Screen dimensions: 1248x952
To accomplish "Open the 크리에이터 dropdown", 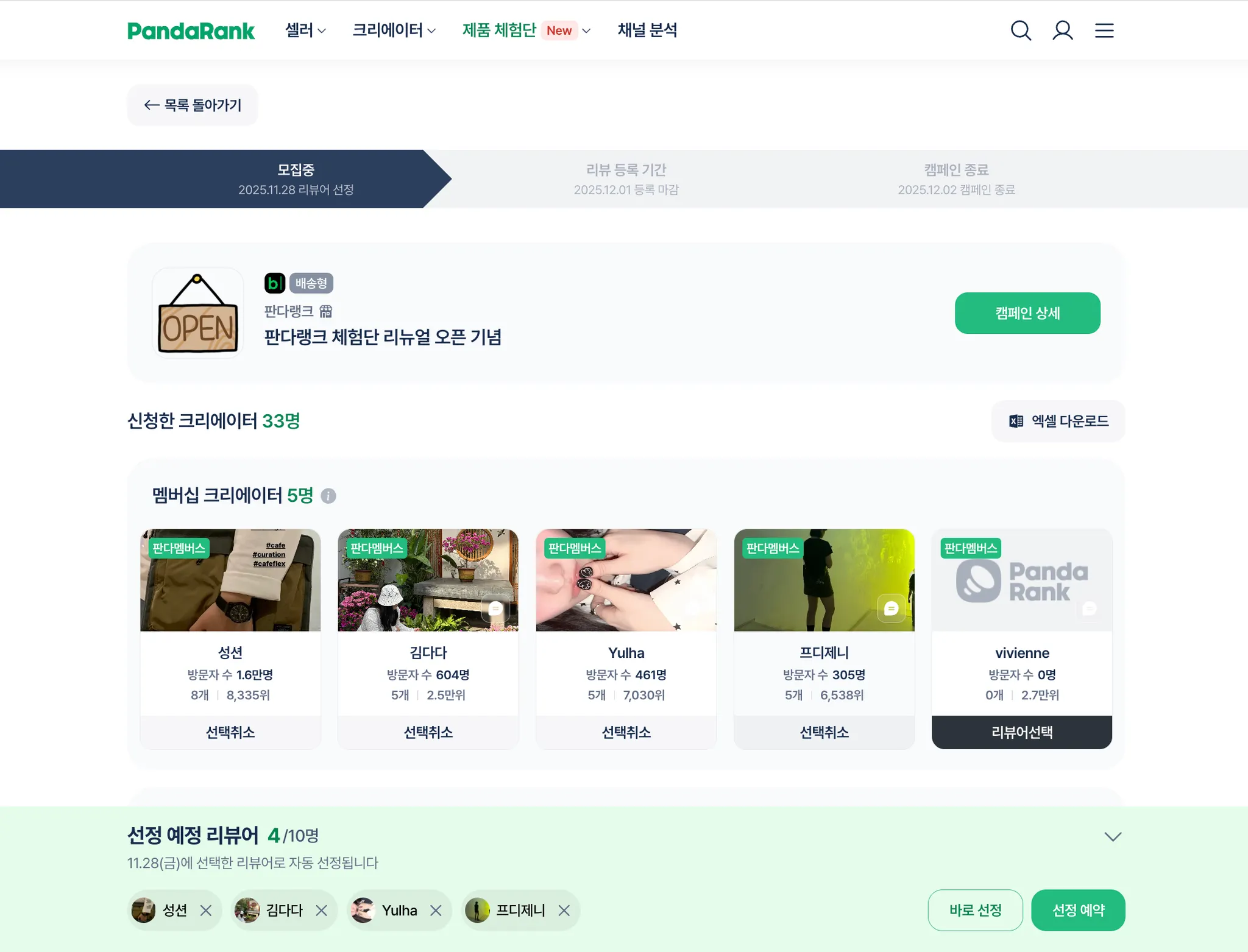I will (x=394, y=30).
